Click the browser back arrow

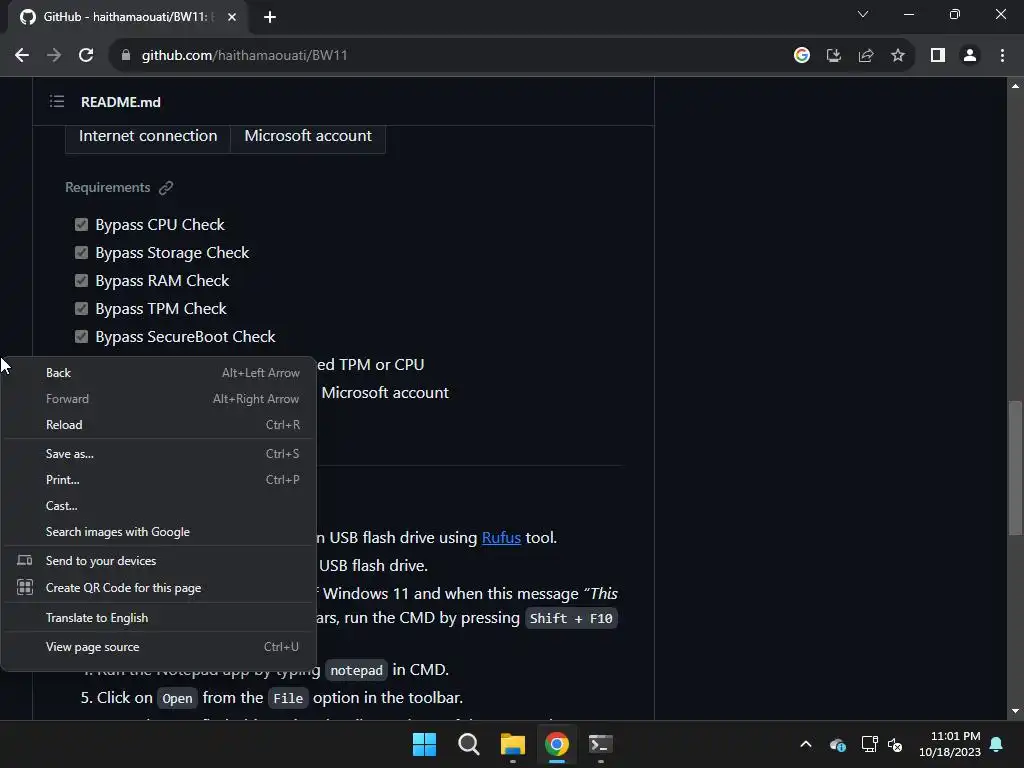[x=22, y=56]
